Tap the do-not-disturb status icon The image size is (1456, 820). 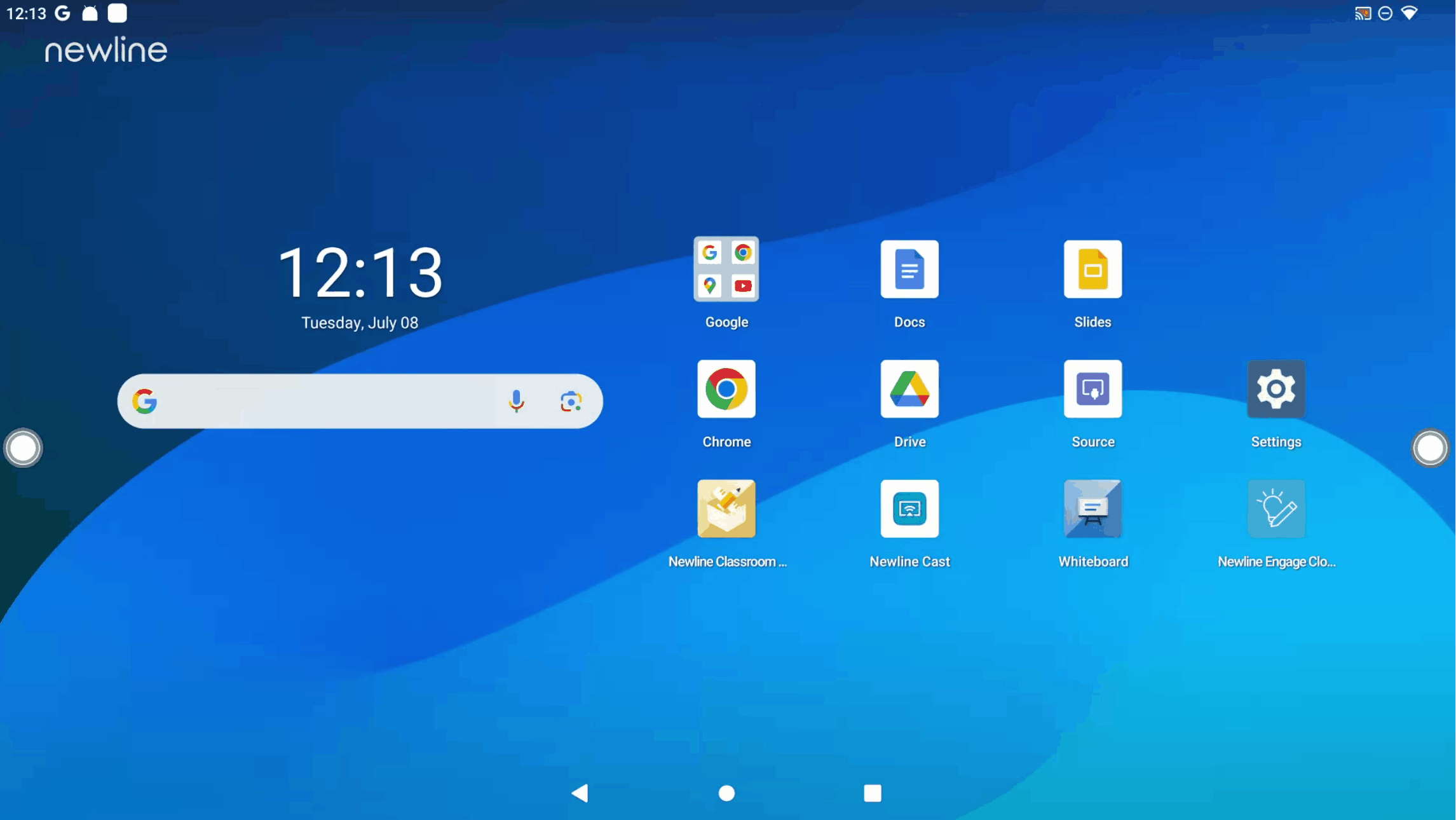coord(1385,13)
